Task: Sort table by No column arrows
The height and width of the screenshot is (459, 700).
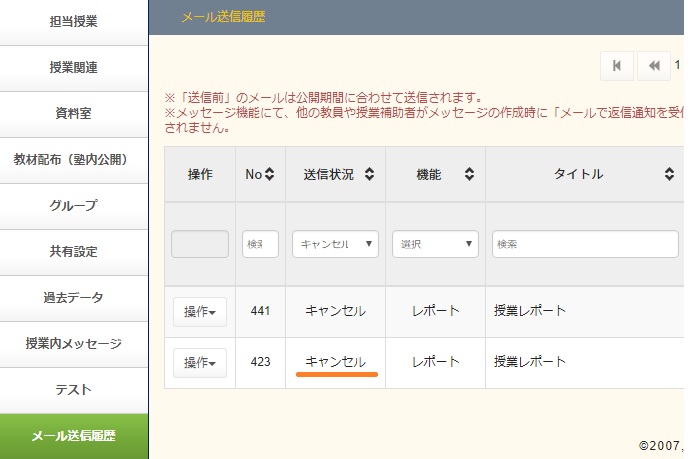Action: tap(269, 175)
